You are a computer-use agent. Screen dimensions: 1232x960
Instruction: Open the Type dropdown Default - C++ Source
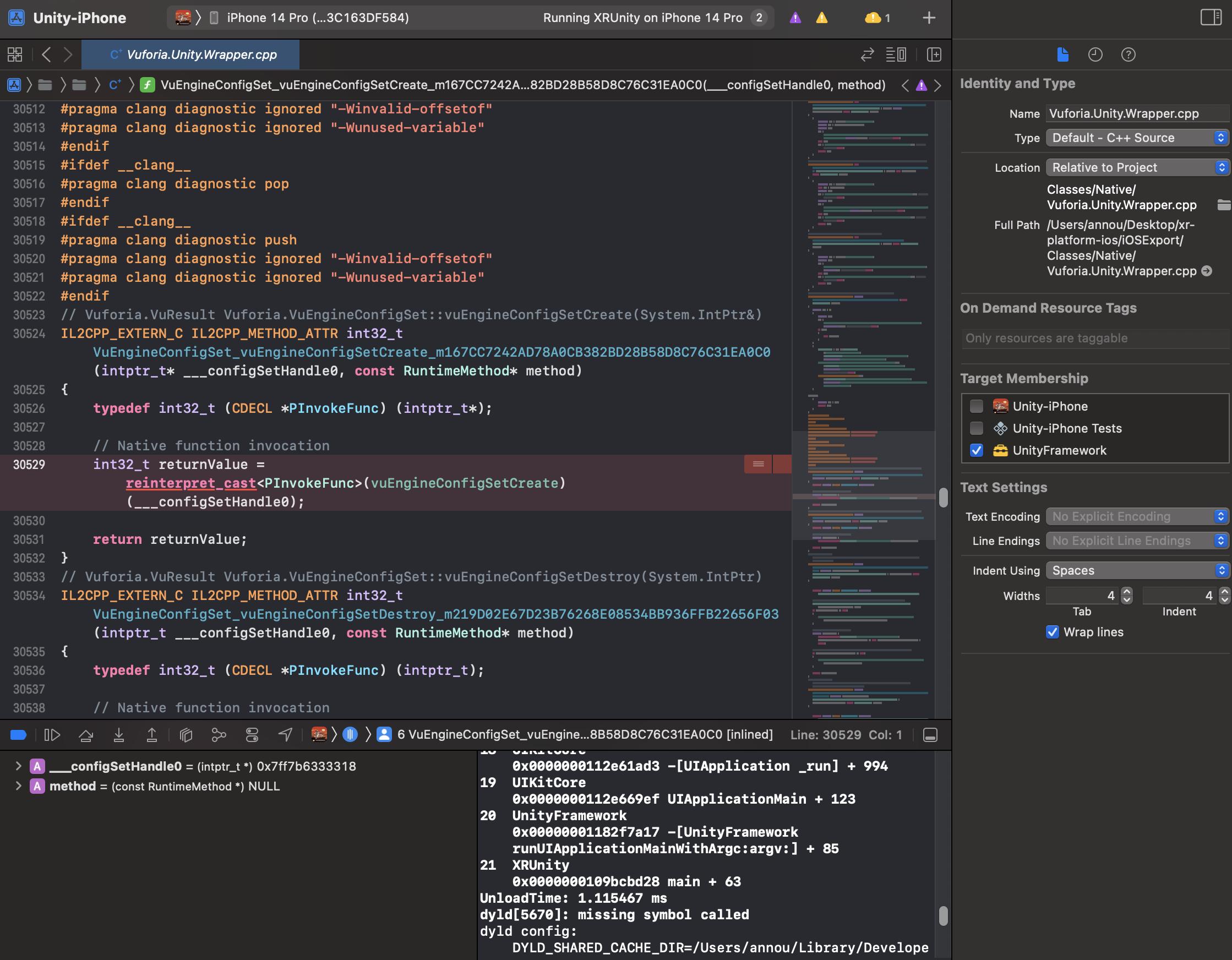pyautogui.click(x=1137, y=138)
